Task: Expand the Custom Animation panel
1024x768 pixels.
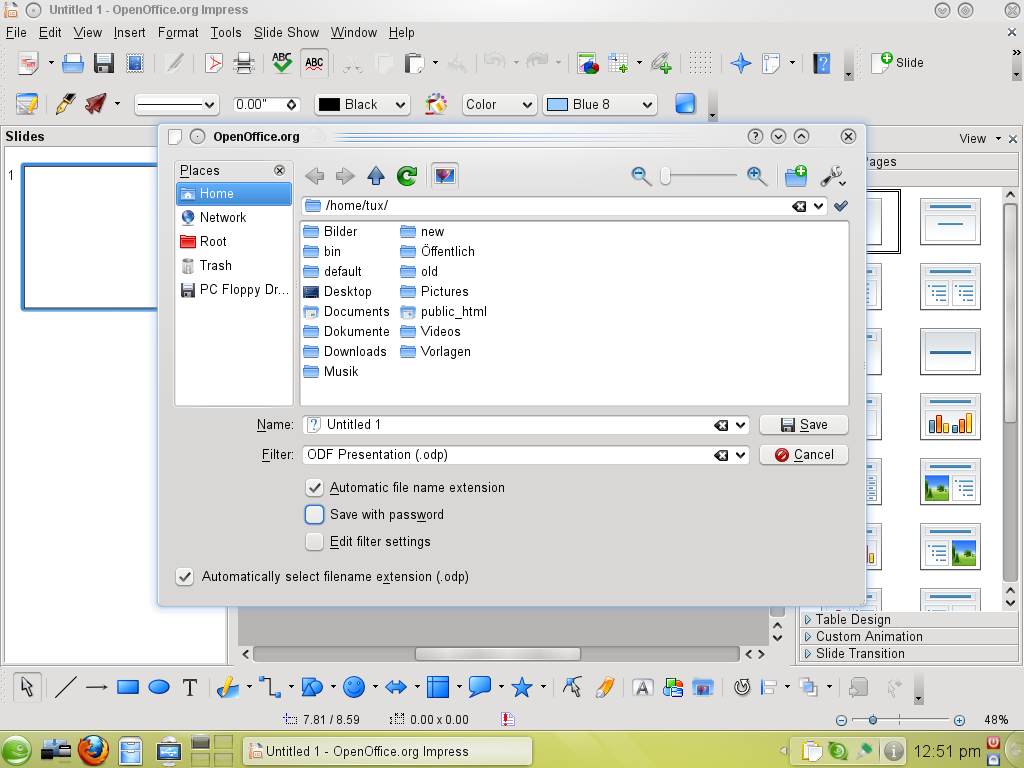Action: pyautogui.click(x=909, y=636)
